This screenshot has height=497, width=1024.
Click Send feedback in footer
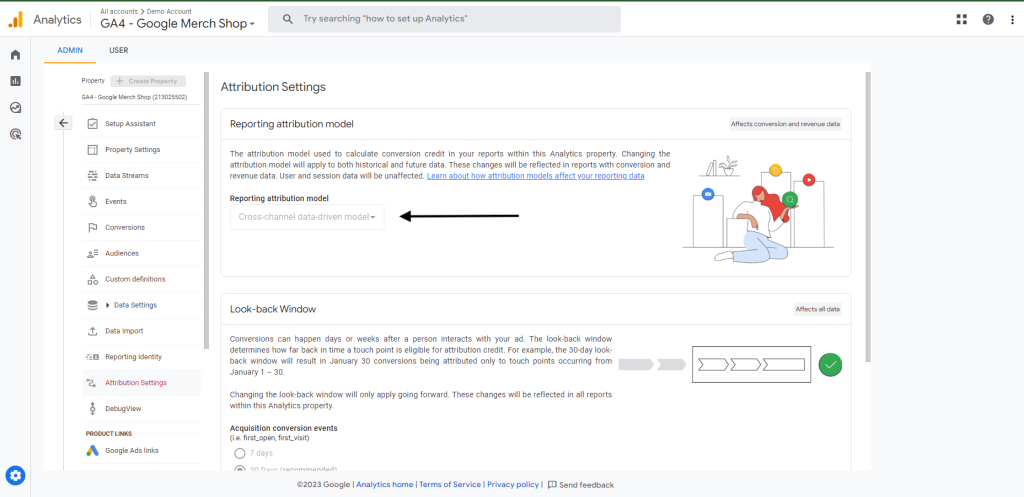581,485
